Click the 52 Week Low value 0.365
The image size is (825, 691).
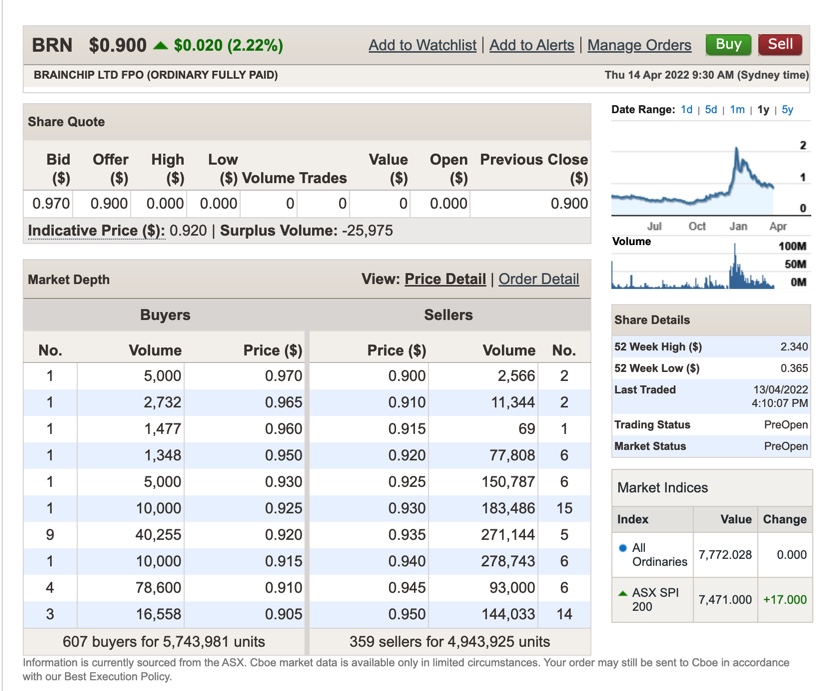(x=794, y=368)
